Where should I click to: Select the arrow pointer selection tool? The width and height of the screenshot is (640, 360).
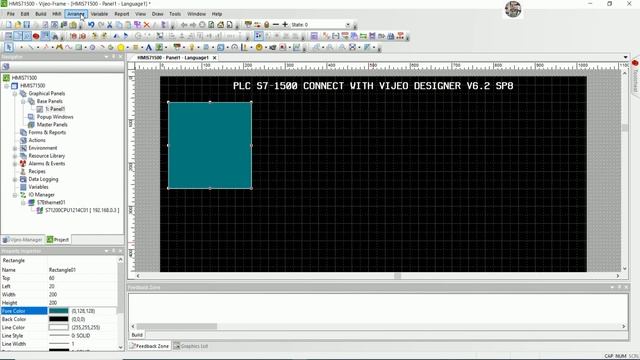[x=9, y=47]
